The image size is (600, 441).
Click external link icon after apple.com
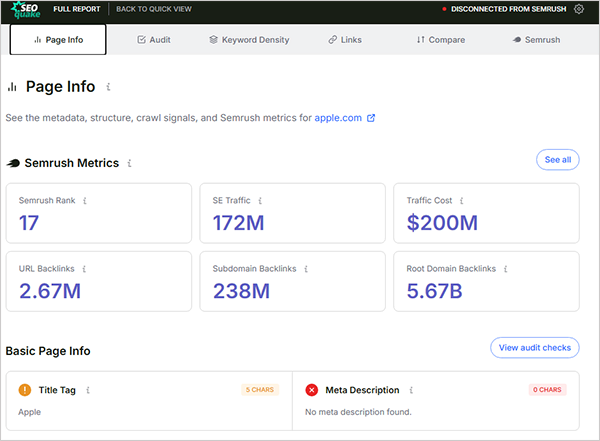[x=371, y=118]
